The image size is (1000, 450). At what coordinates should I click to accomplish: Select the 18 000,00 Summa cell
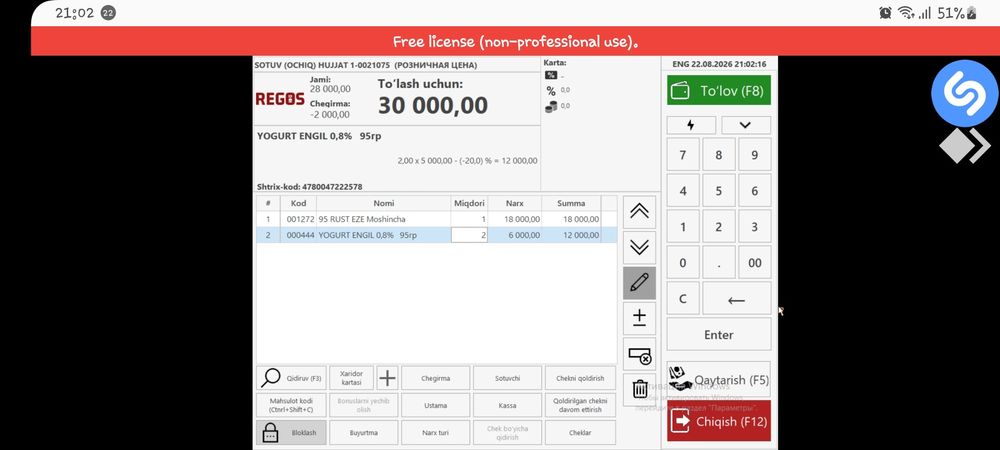tap(571, 219)
